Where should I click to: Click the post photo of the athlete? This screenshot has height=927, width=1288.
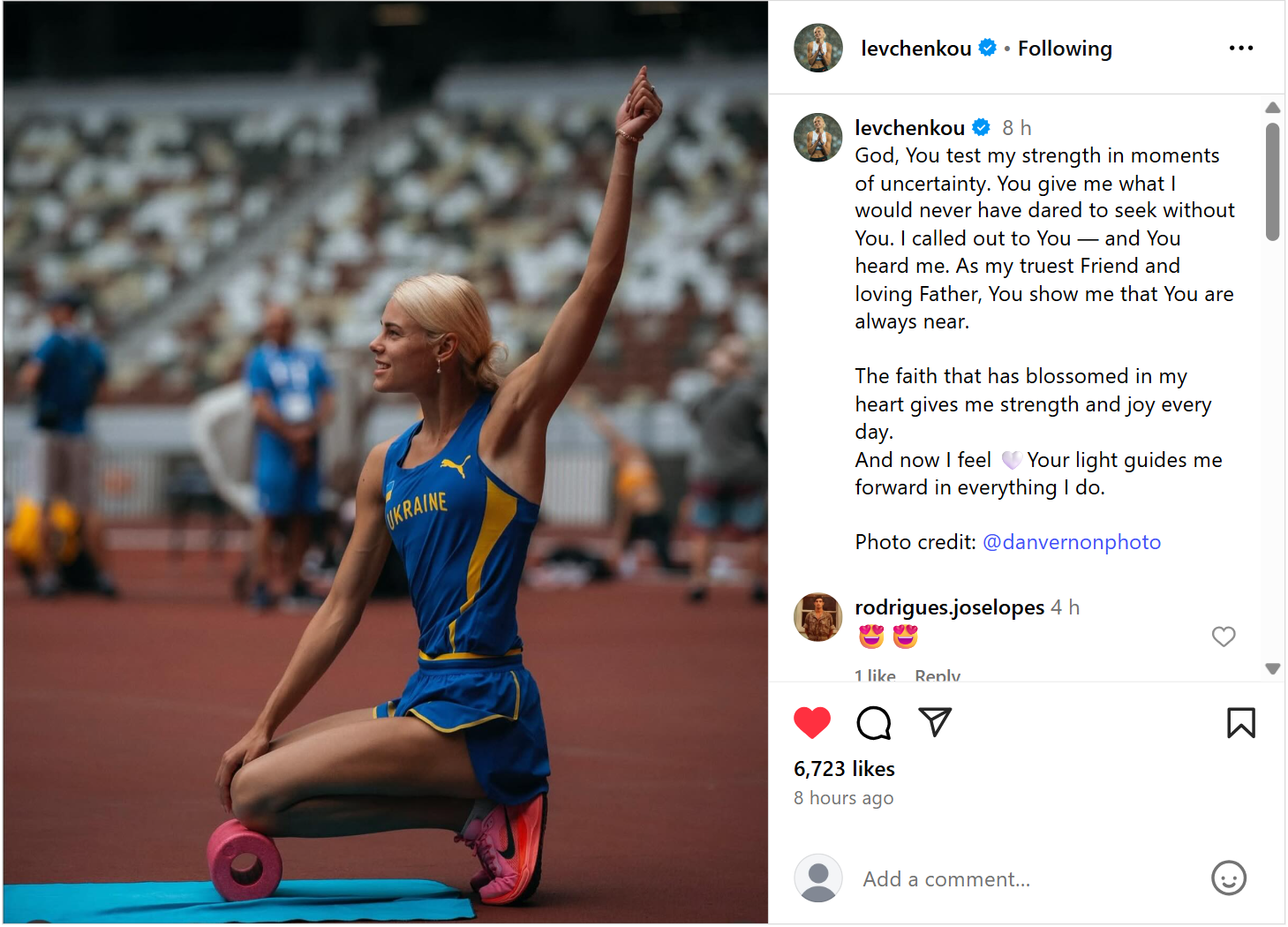(x=386, y=463)
